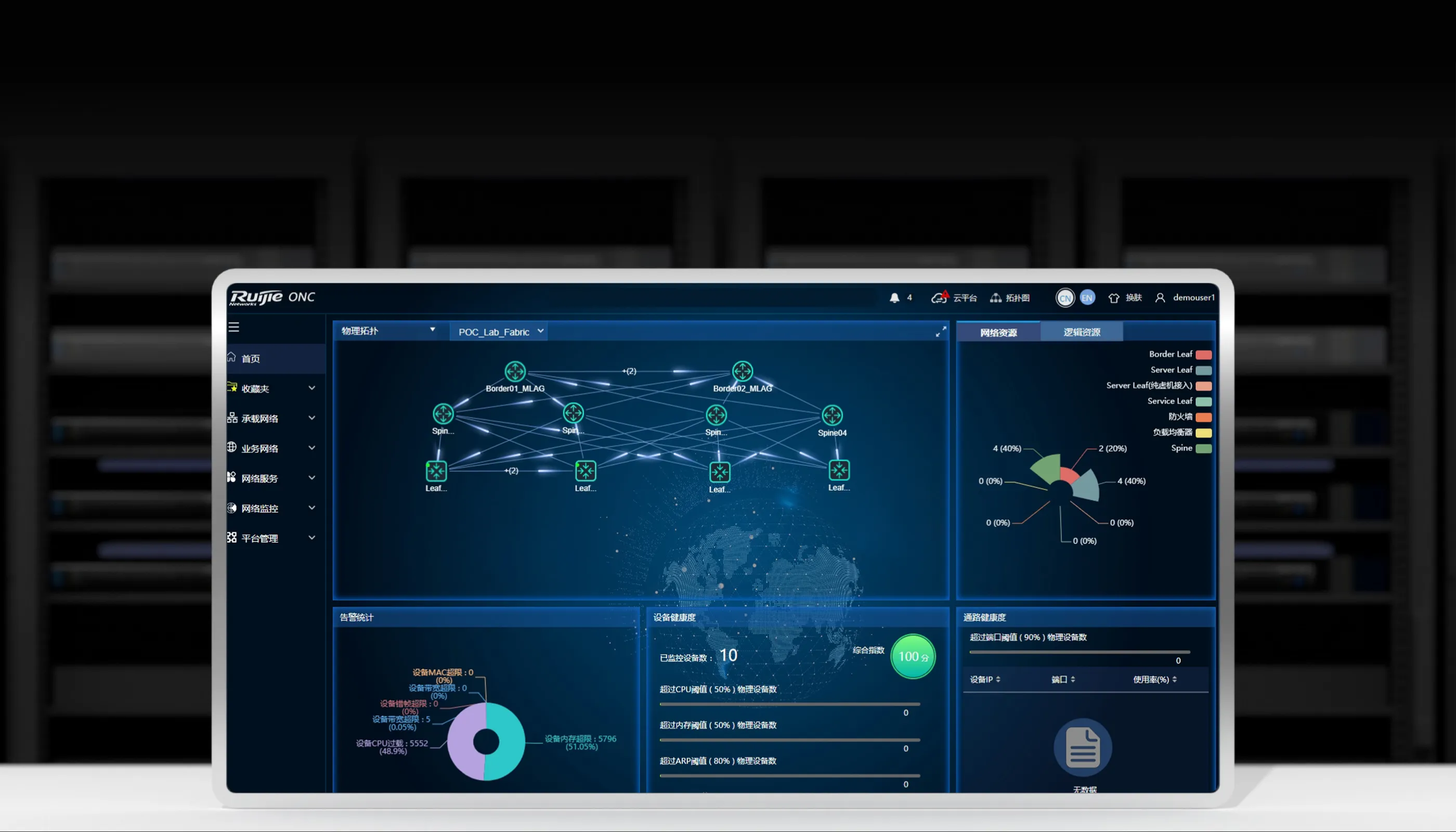Screen dimensions: 1456x832
Task: Select the rightmost Leaf node
Action: [839, 470]
